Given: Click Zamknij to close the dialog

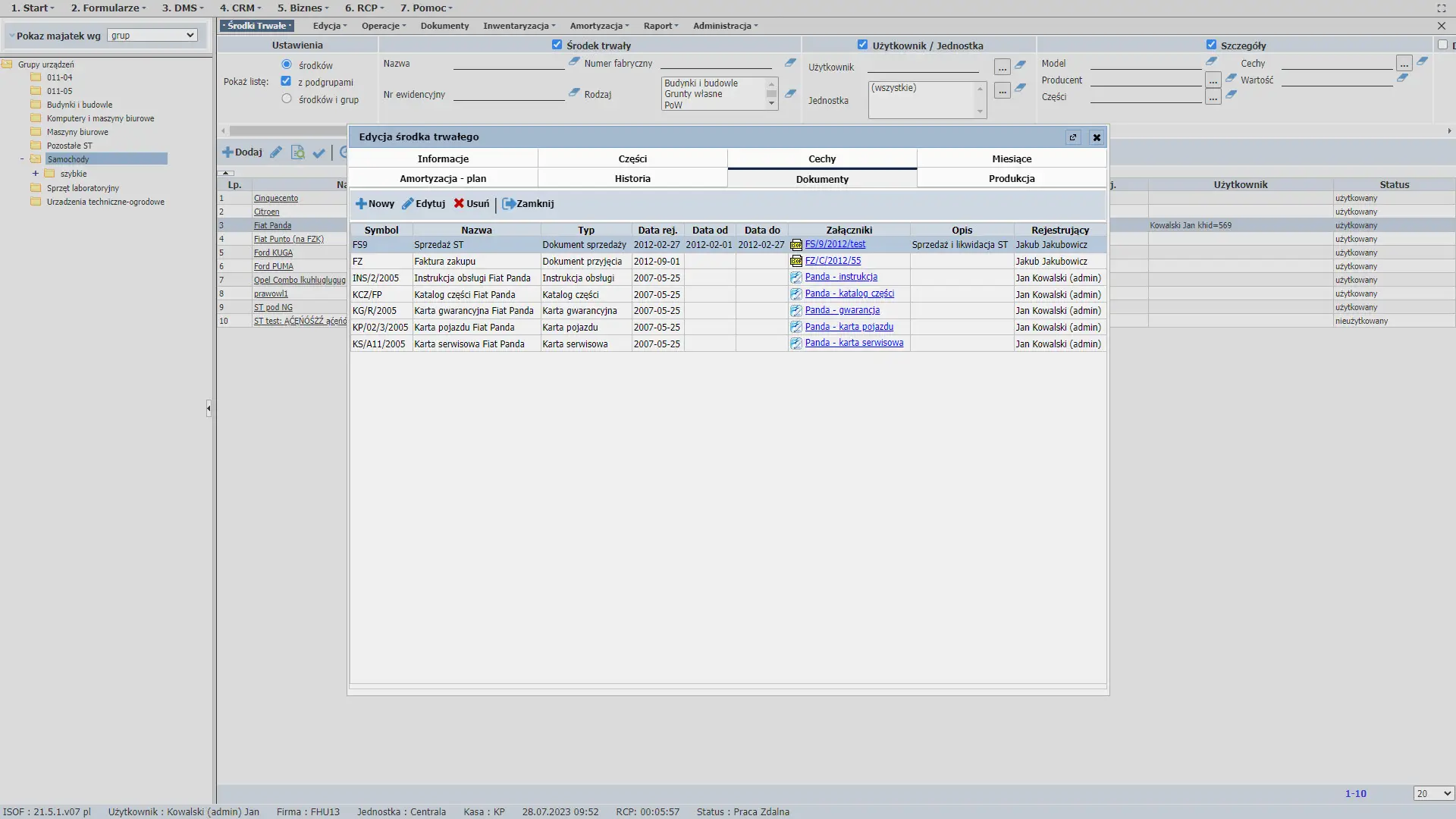Looking at the screenshot, I should (x=528, y=204).
